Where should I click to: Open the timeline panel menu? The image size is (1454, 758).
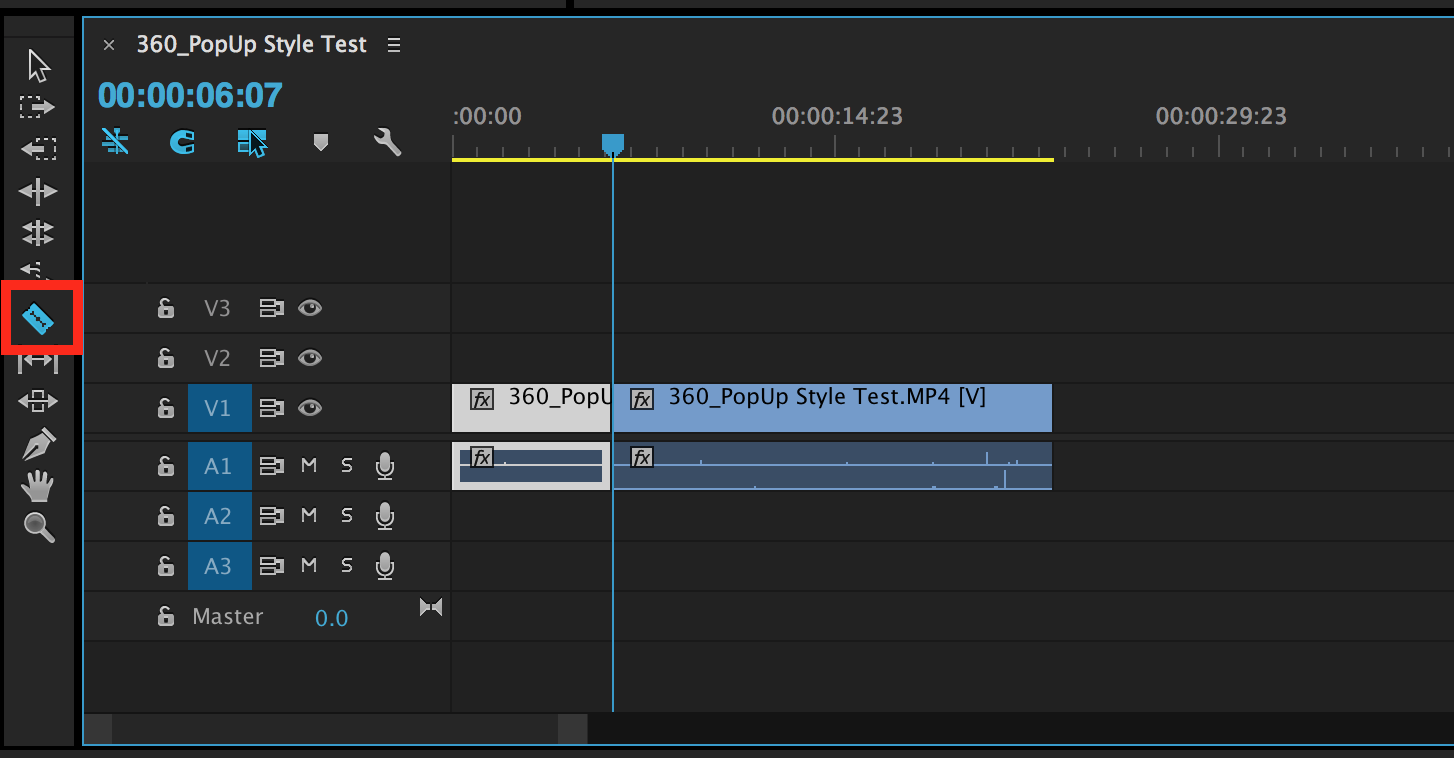[394, 45]
